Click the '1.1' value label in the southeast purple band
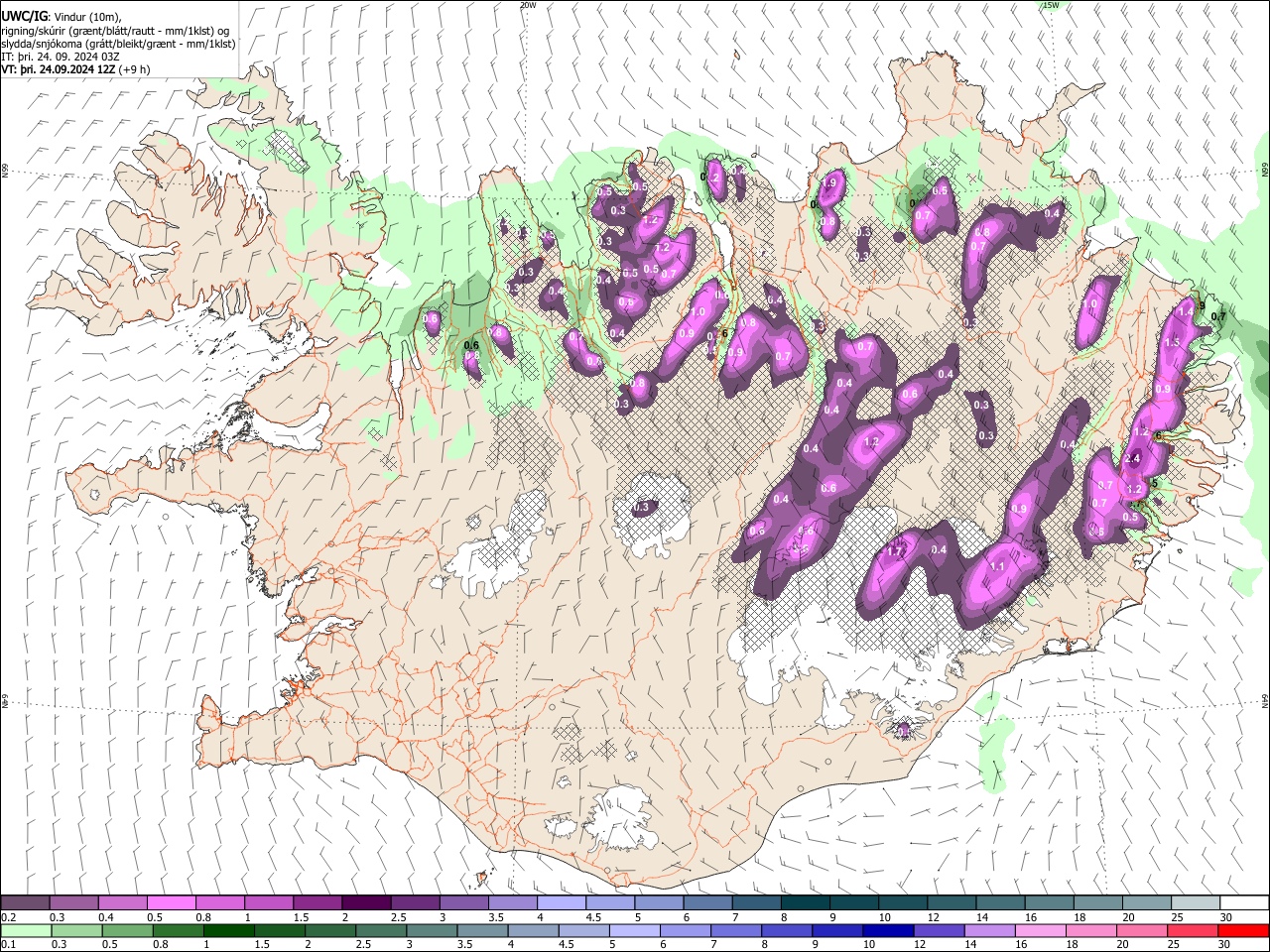Viewport: 1270px width, 952px height. point(998,566)
